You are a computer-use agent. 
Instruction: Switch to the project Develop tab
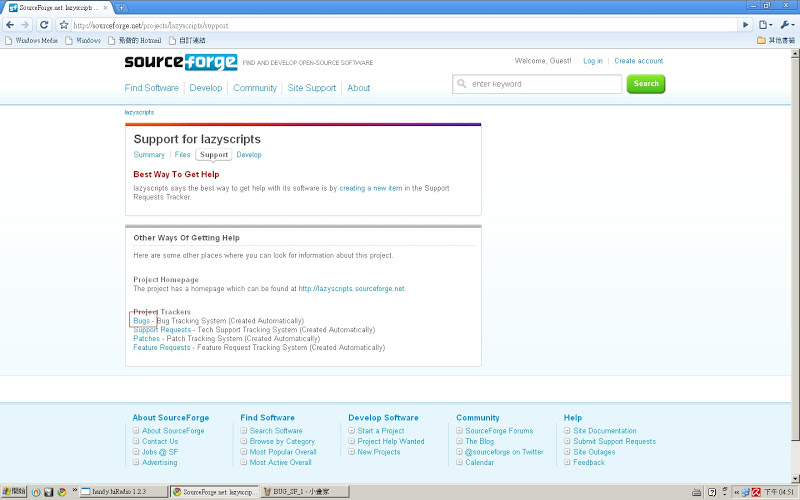pos(249,155)
